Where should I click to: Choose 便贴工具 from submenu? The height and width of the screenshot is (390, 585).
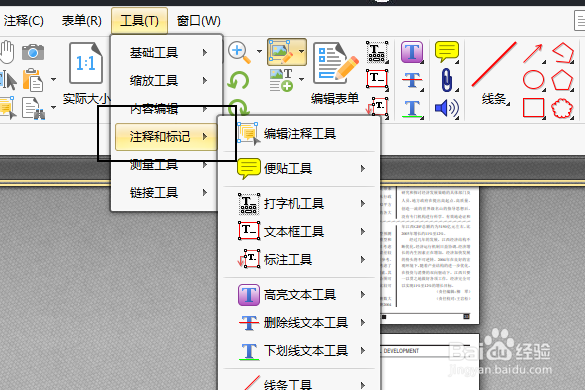299,169
